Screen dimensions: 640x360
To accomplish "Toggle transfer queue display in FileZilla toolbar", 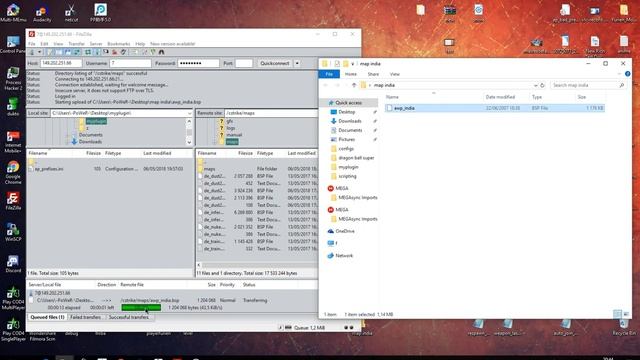I will pyautogui.click(x=76, y=52).
